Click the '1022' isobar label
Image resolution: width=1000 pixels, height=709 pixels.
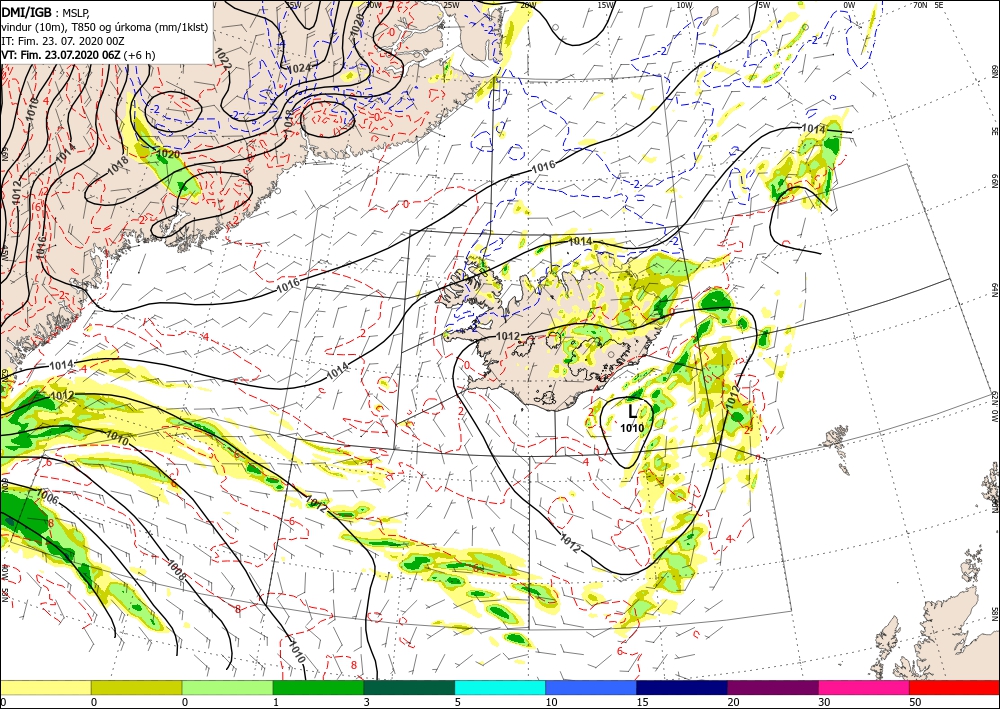[x=223, y=59]
